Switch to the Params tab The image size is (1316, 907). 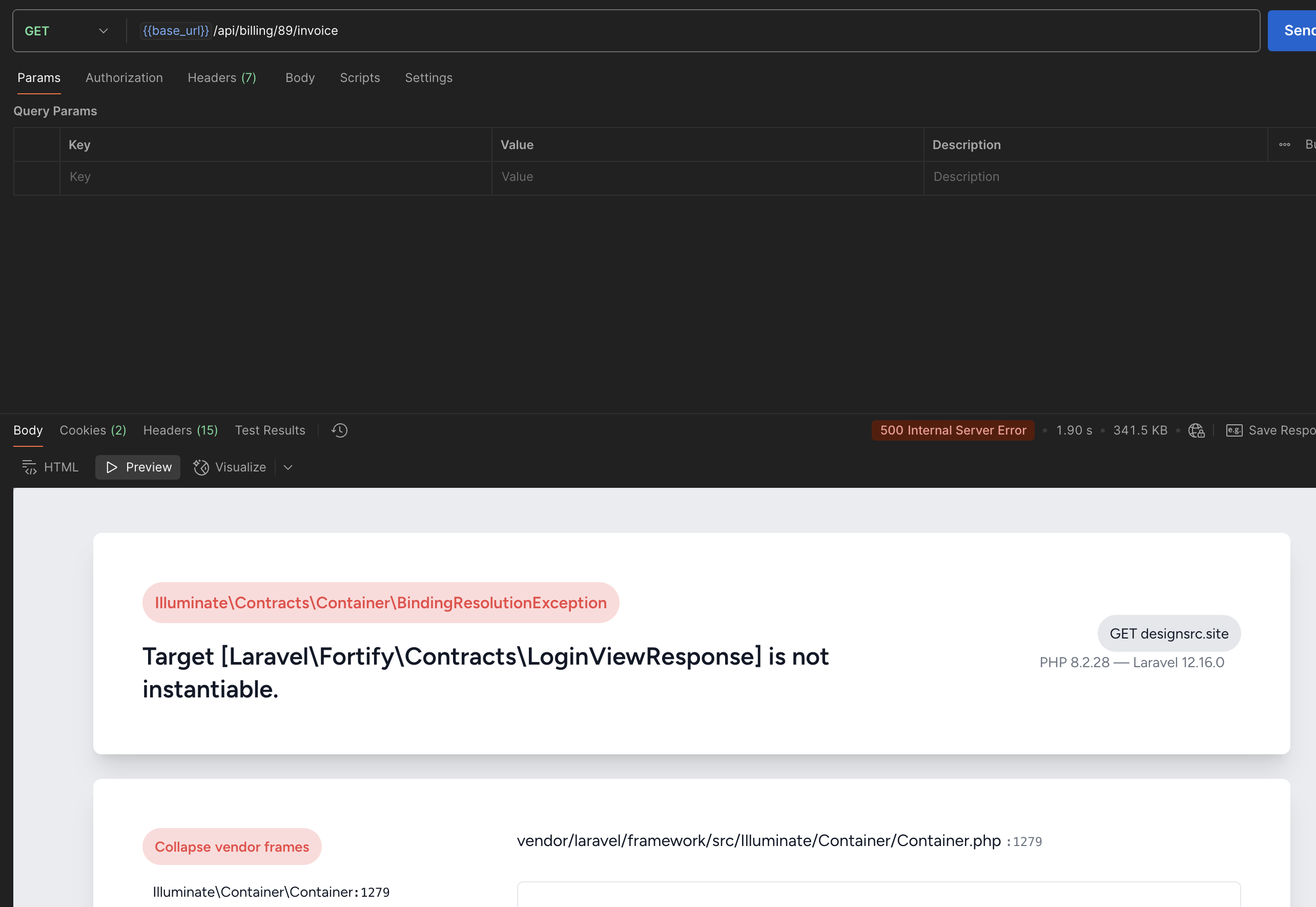38,78
